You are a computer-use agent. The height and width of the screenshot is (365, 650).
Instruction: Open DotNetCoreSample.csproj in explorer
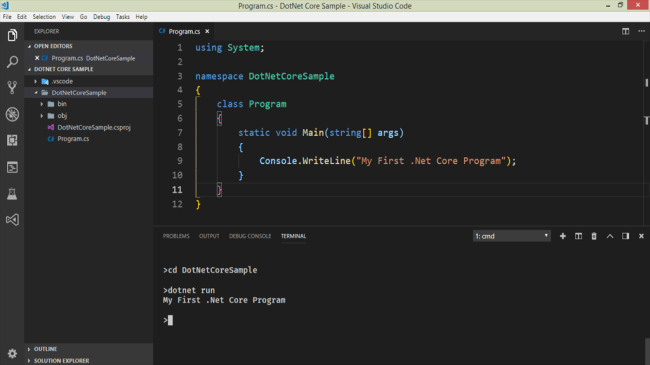click(x=94, y=127)
